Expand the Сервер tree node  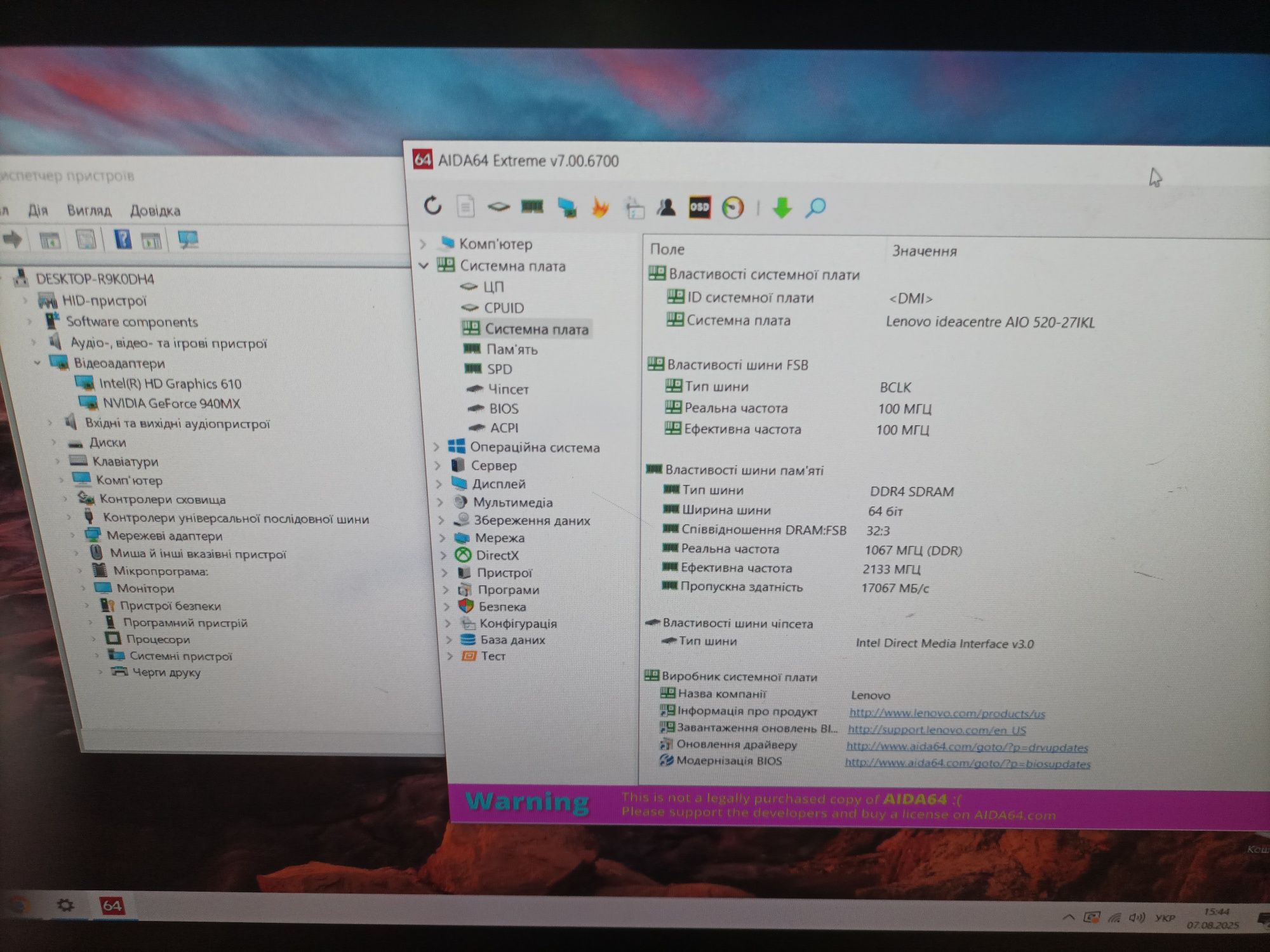tap(438, 465)
